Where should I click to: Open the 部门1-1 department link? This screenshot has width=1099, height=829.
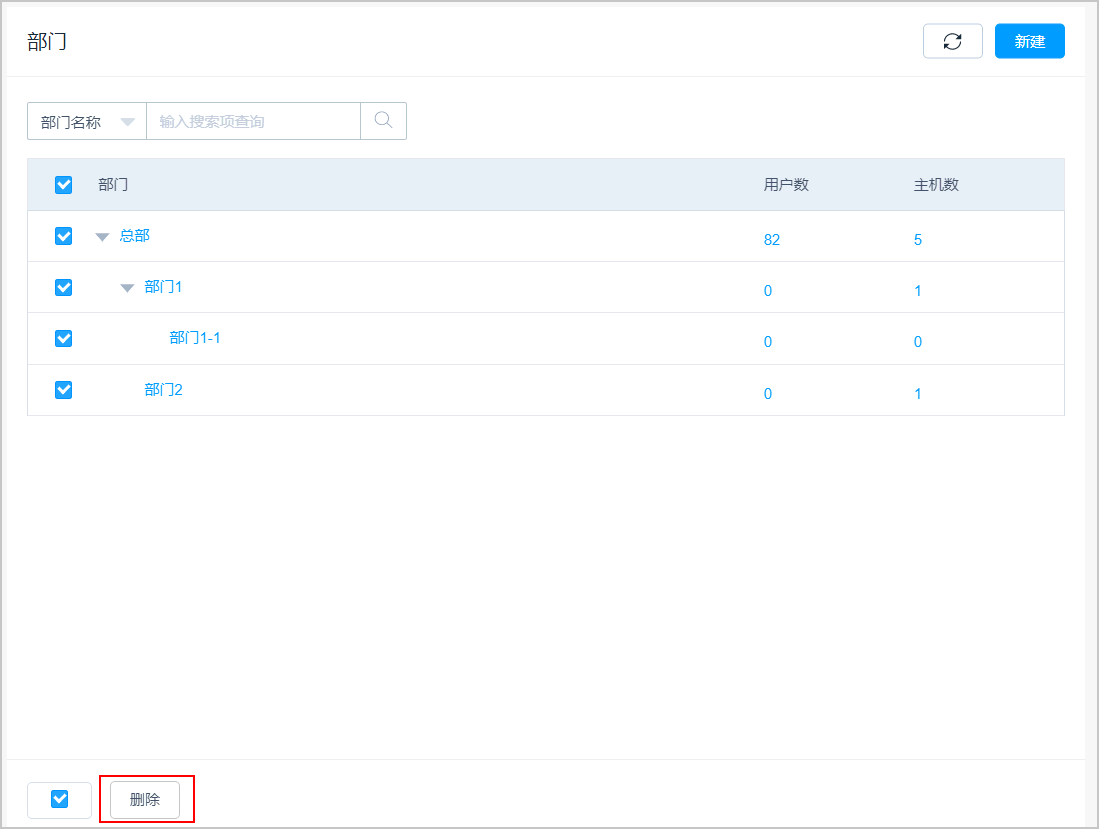195,338
